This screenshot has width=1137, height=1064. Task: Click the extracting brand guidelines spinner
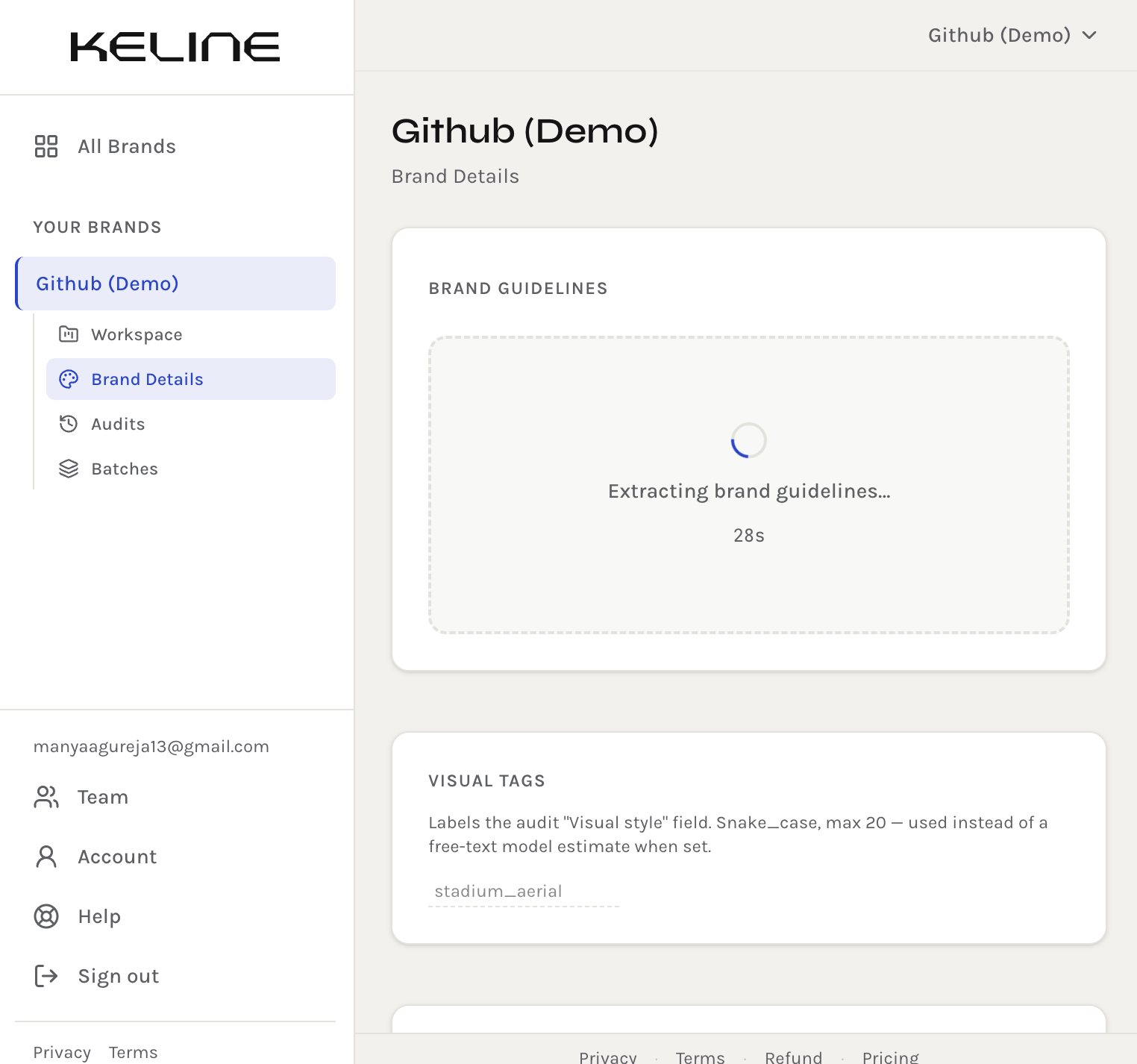(x=748, y=440)
